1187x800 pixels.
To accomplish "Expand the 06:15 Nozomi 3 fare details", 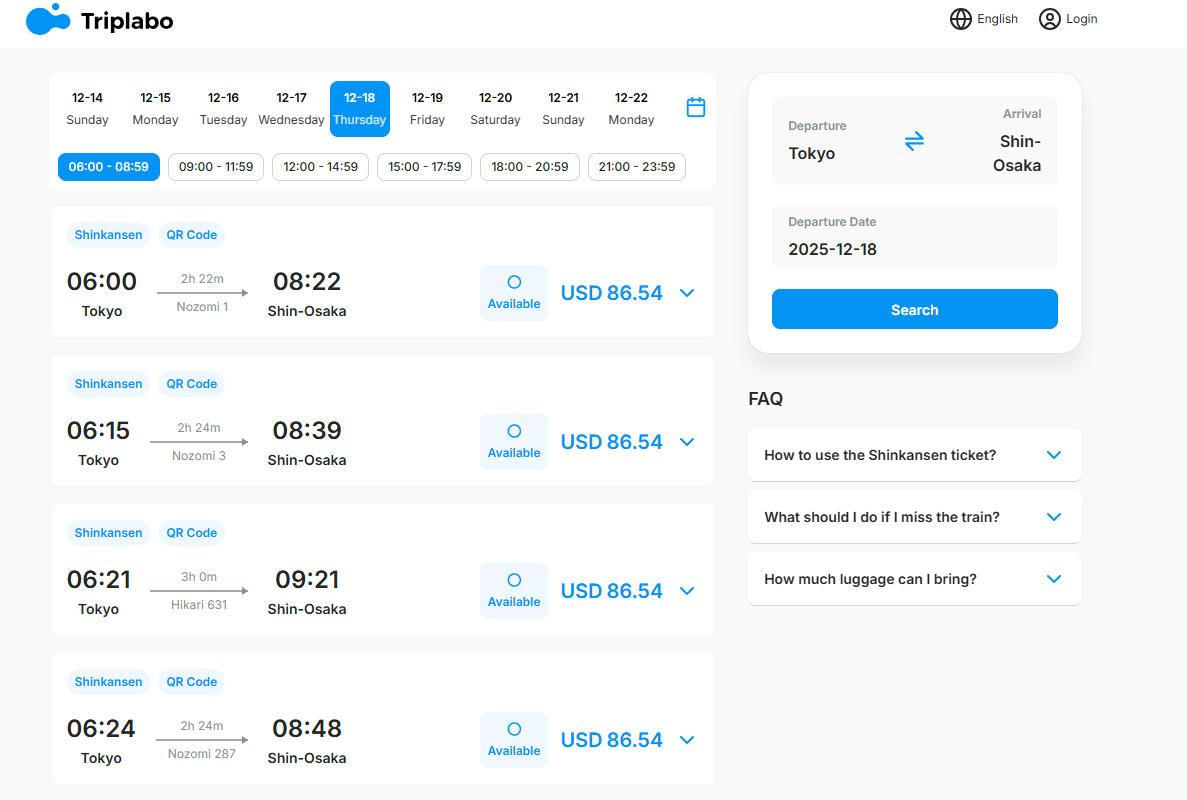I will (x=687, y=442).
